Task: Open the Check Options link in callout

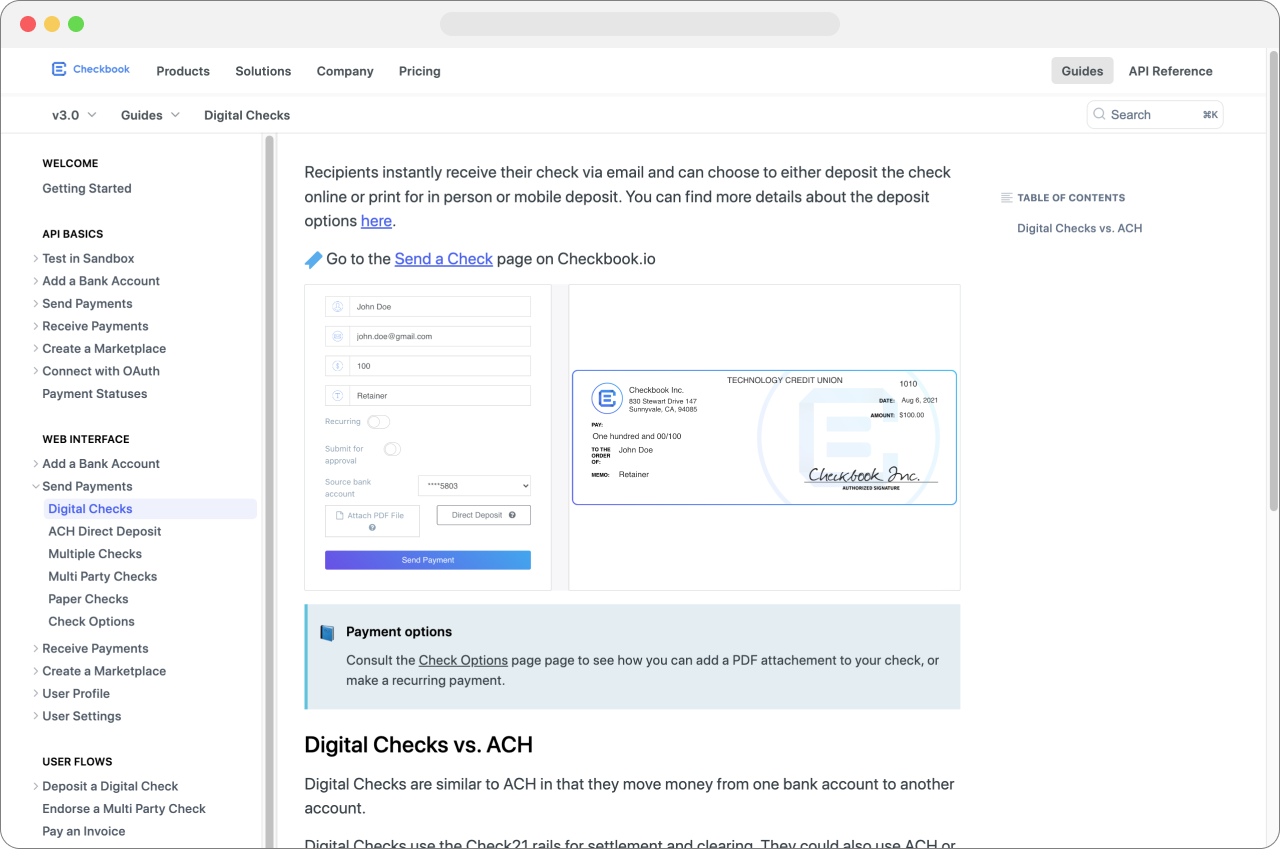Action: (463, 660)
